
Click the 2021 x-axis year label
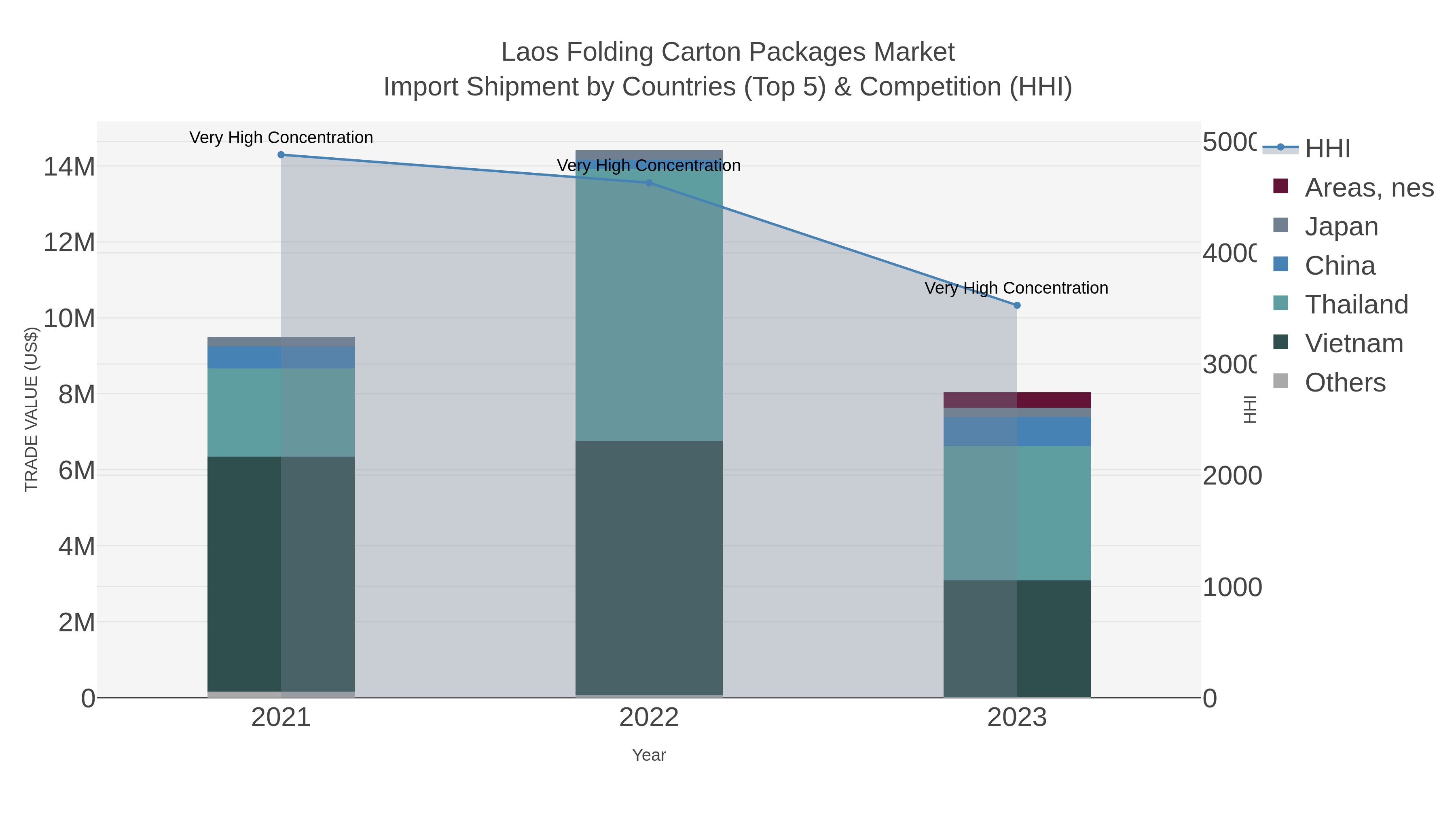(281, 718)
